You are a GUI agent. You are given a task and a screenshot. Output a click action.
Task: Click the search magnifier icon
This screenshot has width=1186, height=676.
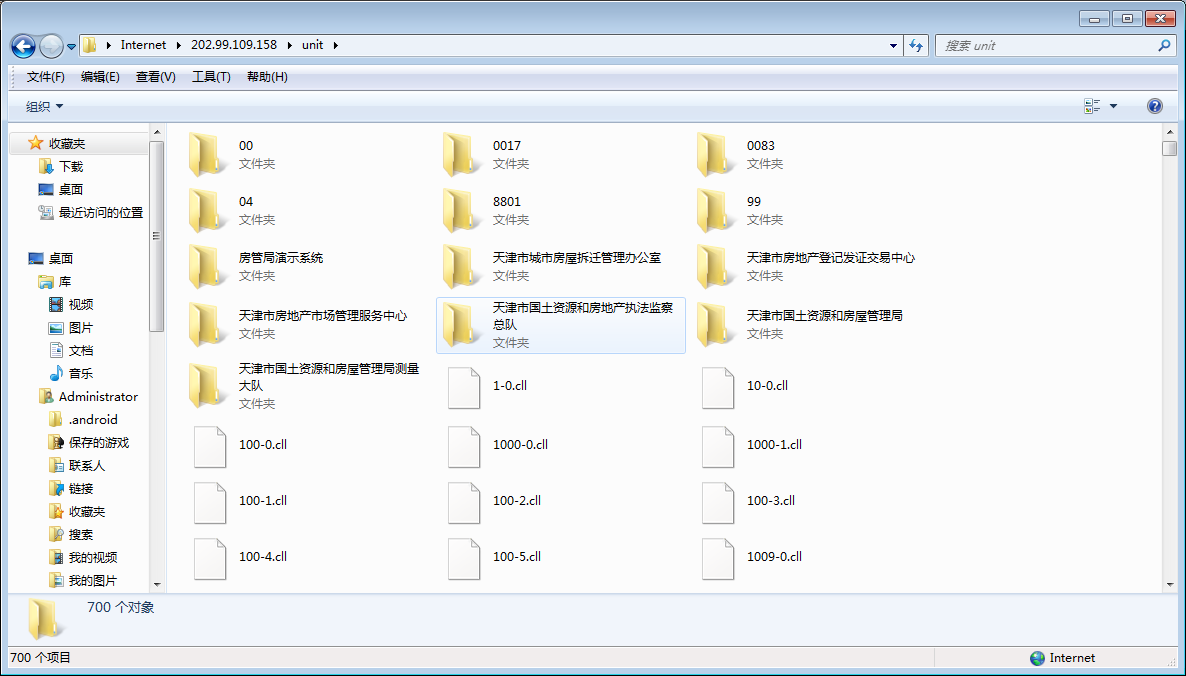[x=1164, y=45]
